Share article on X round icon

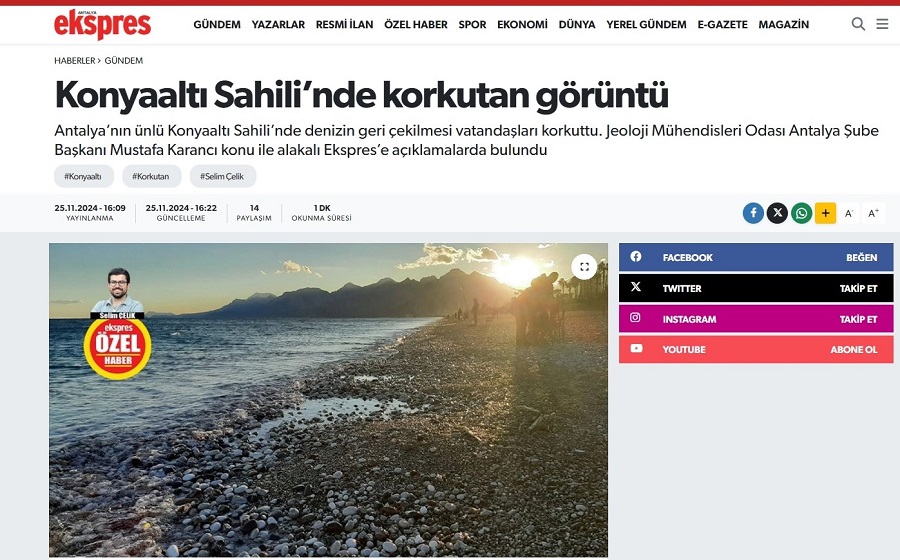coord(777,213)
